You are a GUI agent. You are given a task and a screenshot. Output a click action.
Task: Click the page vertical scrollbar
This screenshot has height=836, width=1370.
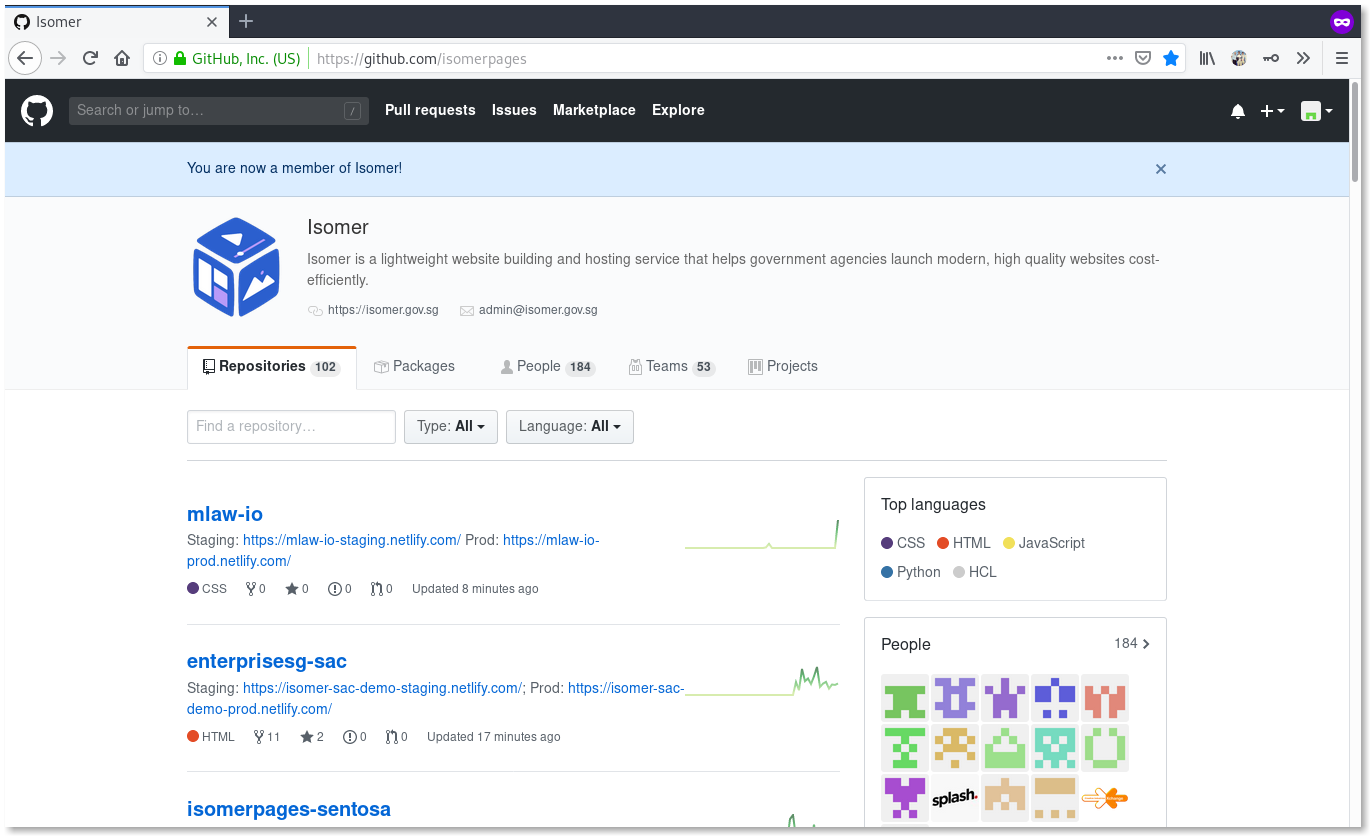click(1355, 130)
